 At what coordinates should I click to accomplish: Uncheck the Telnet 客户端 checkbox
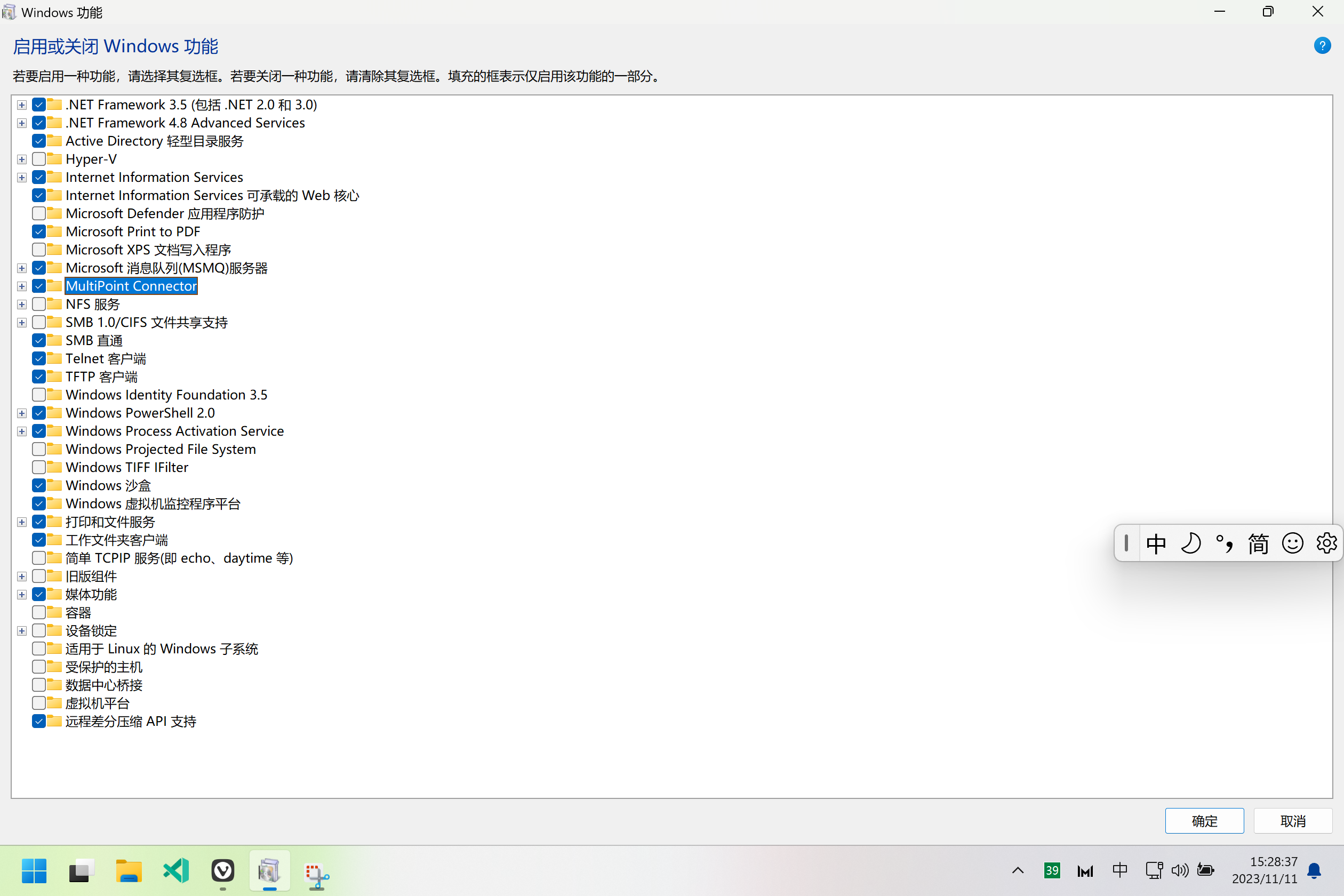pyautogui.click(x=39, y=358)
